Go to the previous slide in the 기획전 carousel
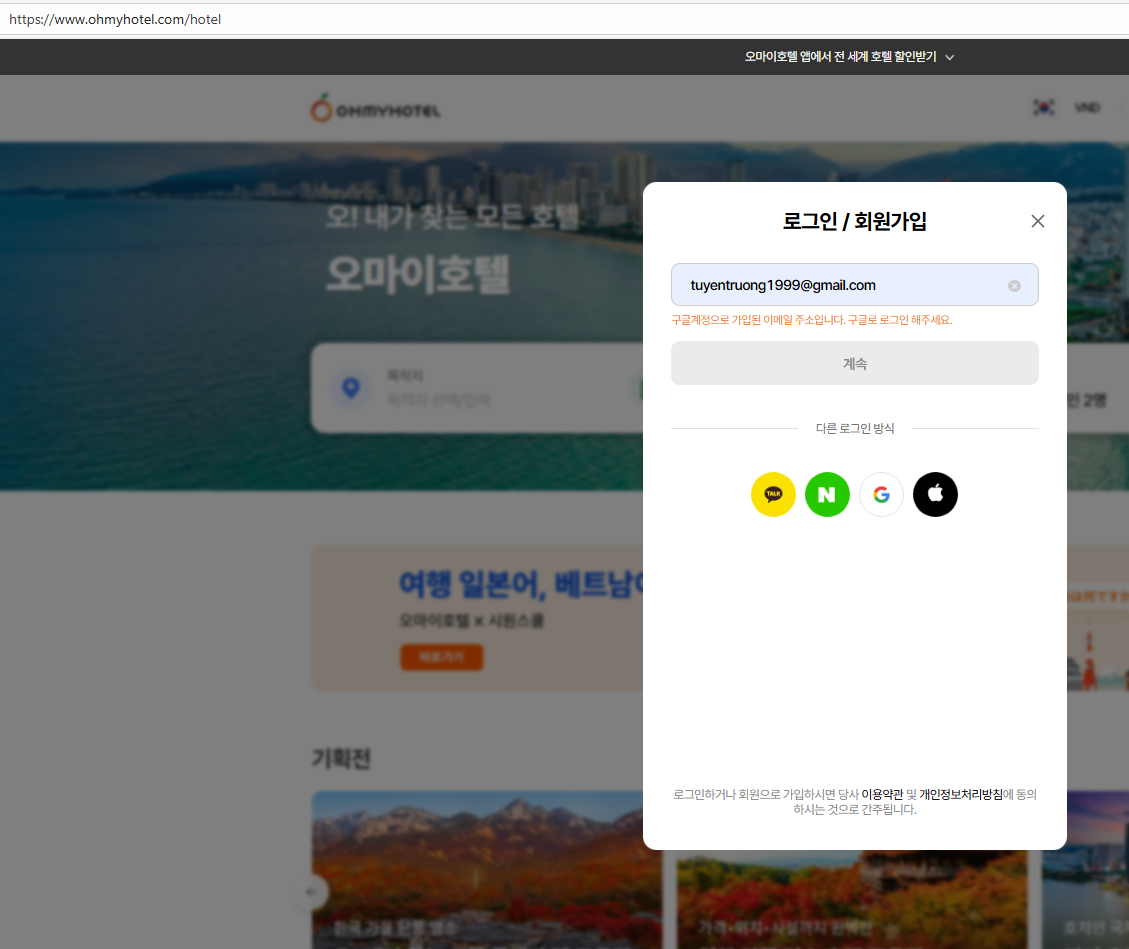This screenshot has height=949, width=1129. [x=311, y=891]
